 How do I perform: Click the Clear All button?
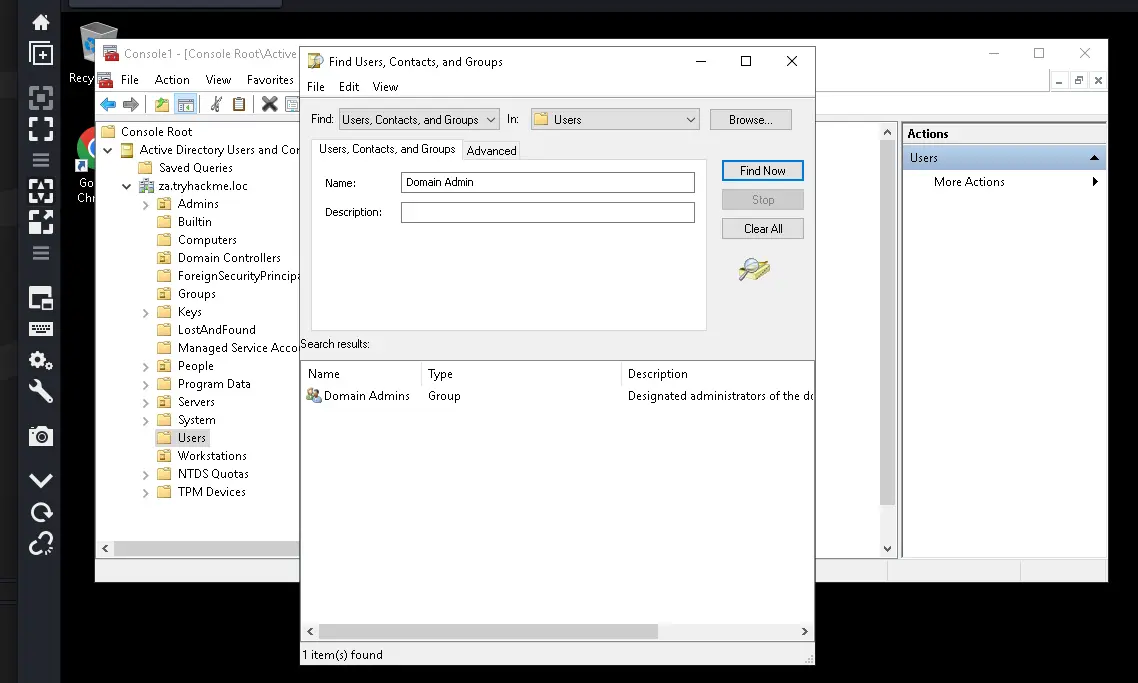tap(762, 229)
